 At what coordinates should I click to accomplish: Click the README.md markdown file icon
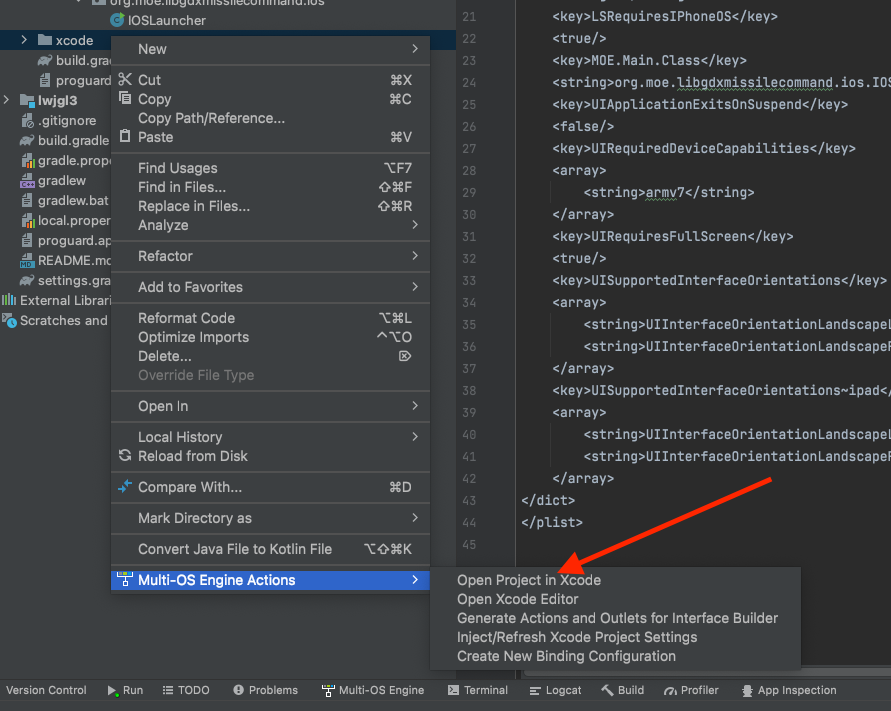tap(27, 261)
